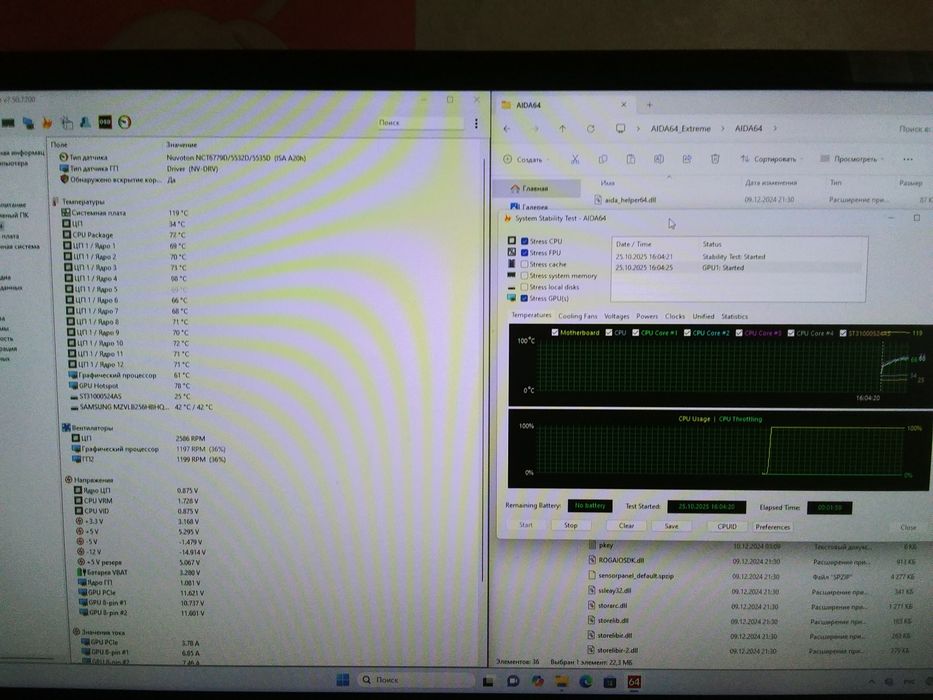
Task: Enable Stress cache checkbox
Action: [x=524, y=264]
